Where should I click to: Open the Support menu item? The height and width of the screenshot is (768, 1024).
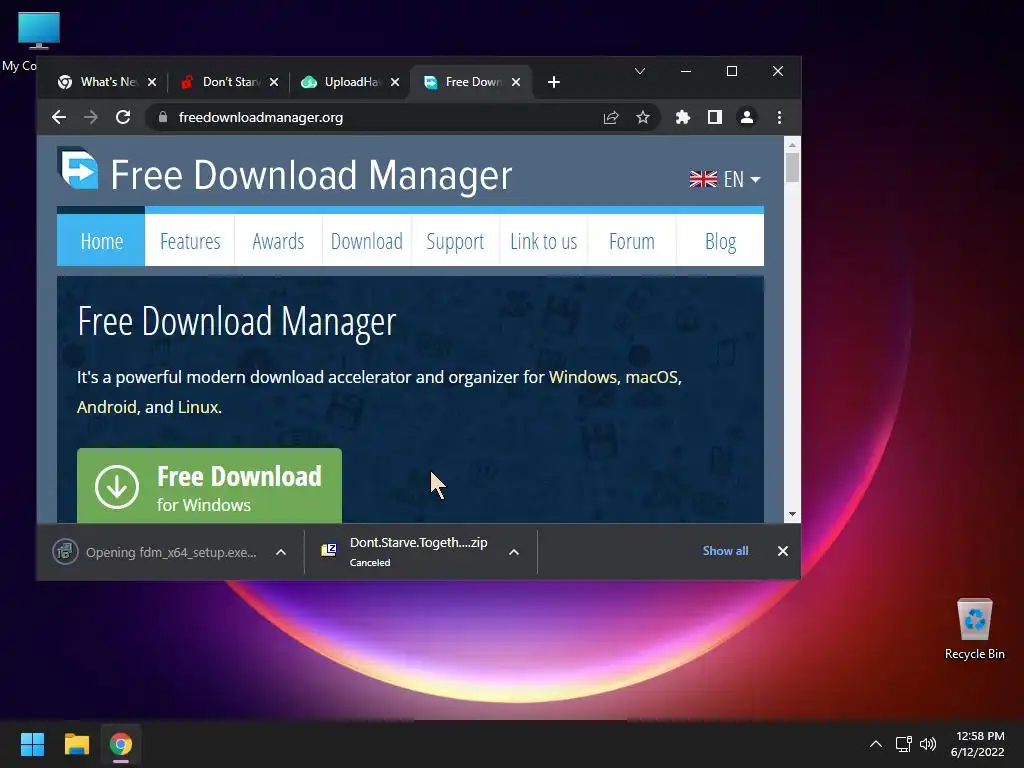pyautogui.click(x=455, y=241)
